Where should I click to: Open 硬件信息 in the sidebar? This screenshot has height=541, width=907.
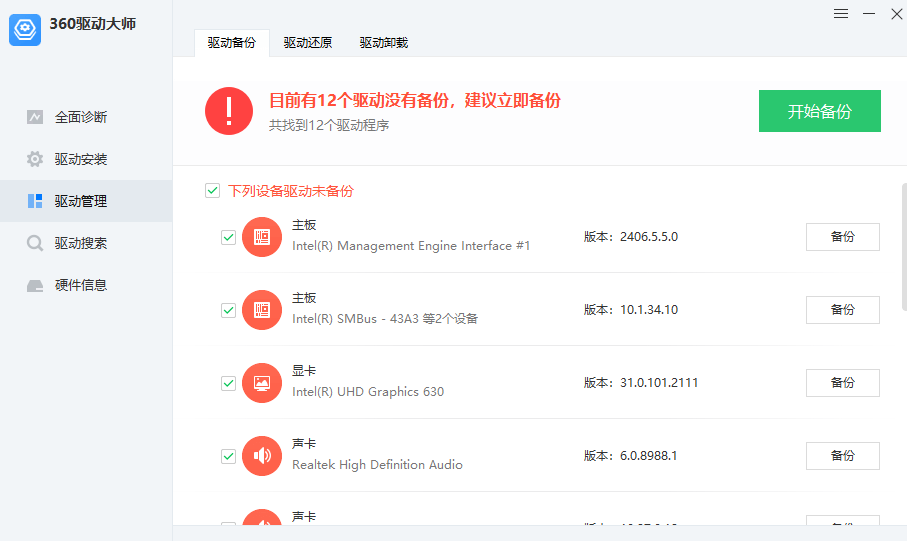(86, 285)
